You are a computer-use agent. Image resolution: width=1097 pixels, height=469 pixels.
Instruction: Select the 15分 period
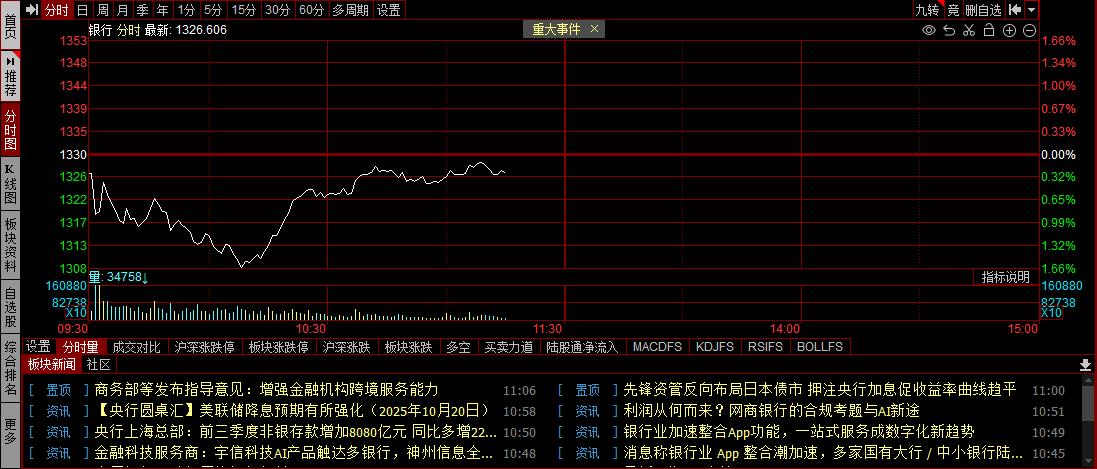coord(244,10)
